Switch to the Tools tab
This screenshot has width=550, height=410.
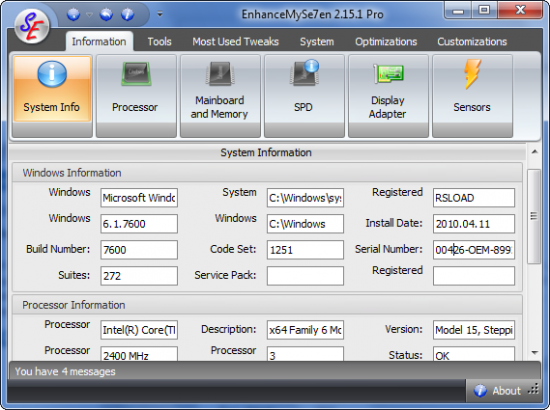tap(159, 42)
